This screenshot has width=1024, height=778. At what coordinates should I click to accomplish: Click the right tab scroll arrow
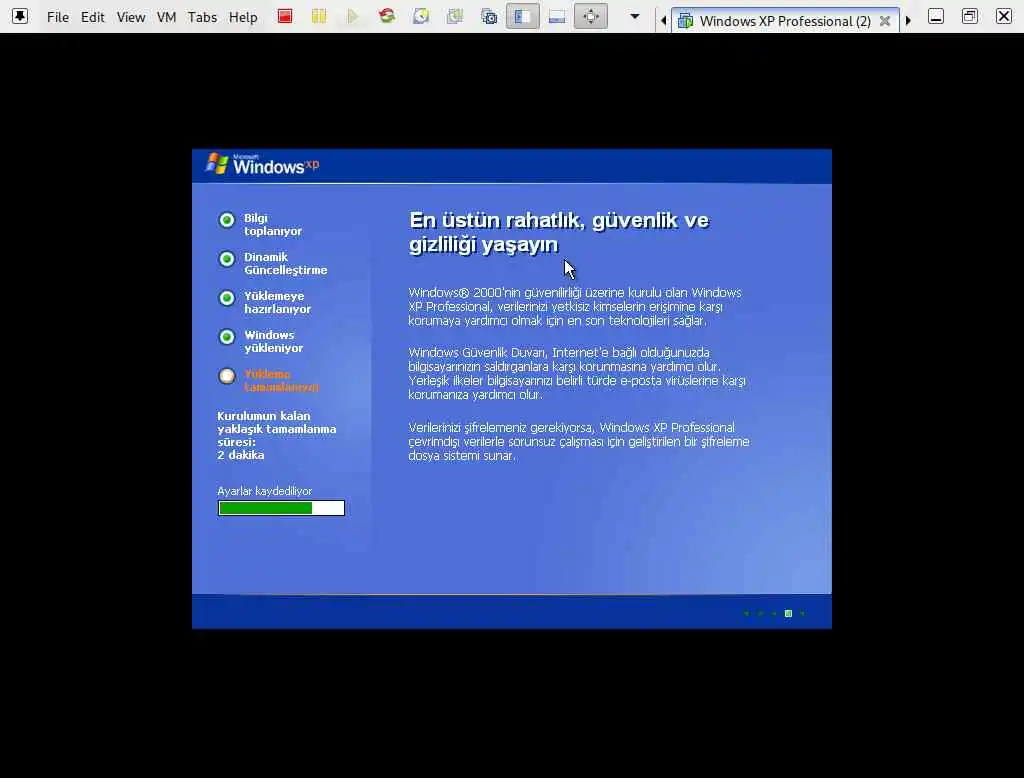(x=908, y=21)
